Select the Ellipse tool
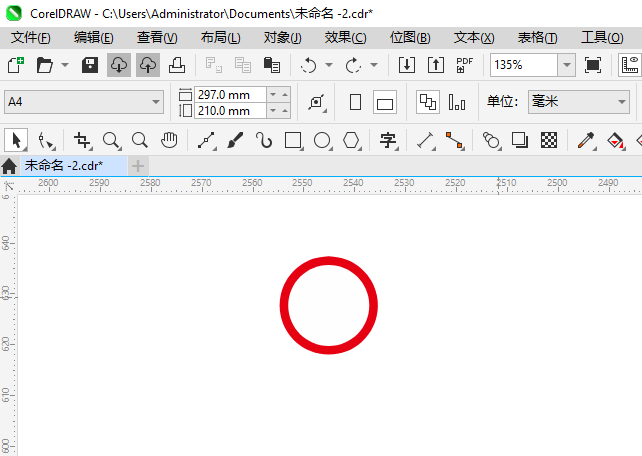Image resolution: width=642 pixels, height=456 pixels. click(322, 140)
